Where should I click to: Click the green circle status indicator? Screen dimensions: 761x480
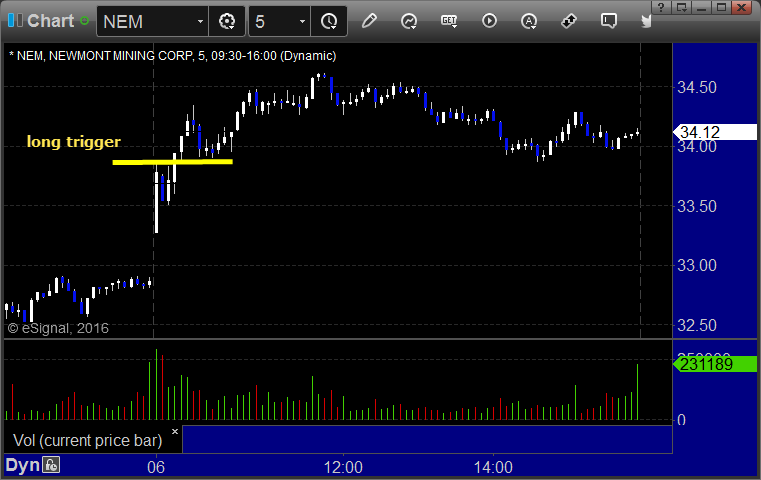pos(84,21)
